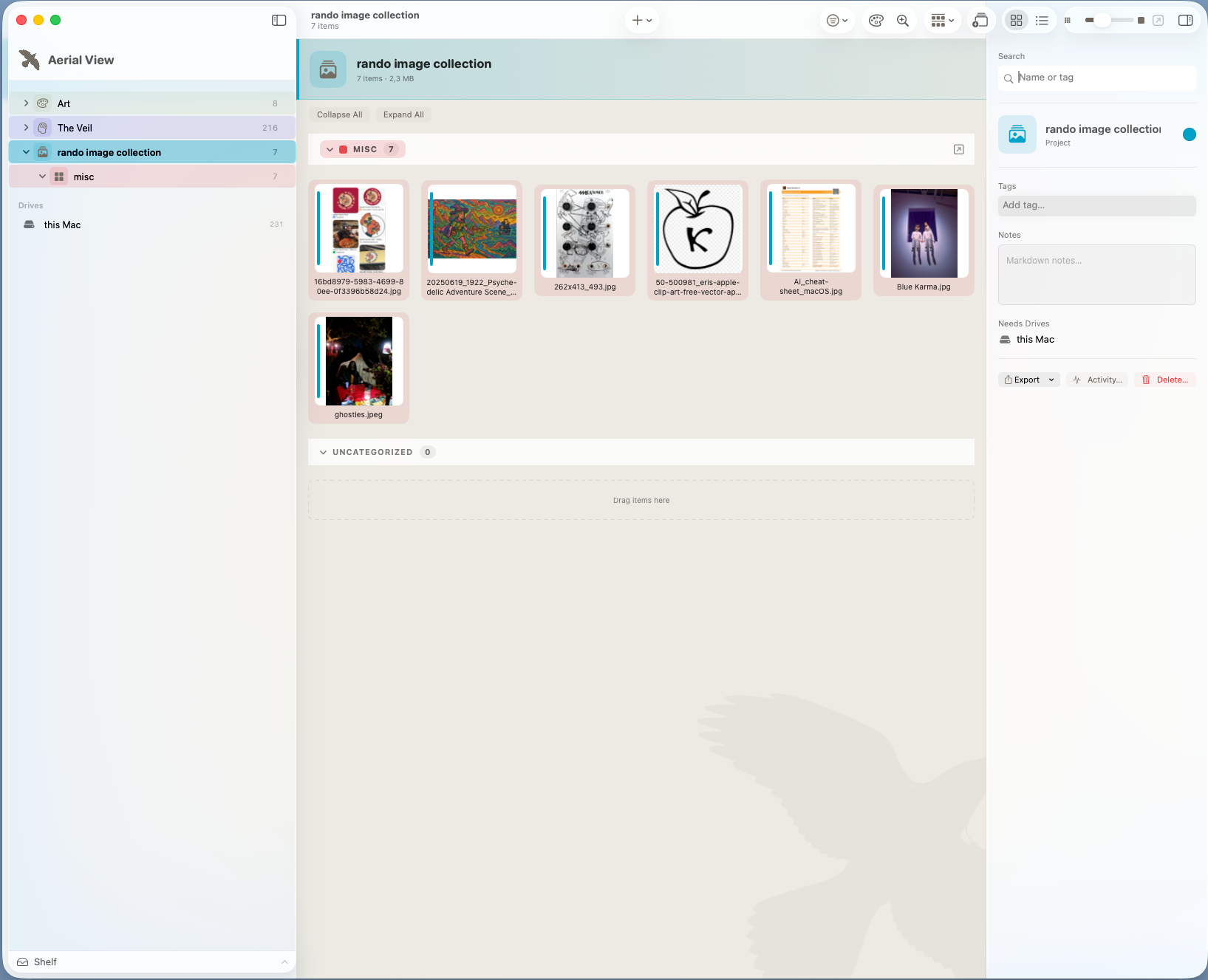This screenshot has height=980, width=1208.
Task: Expand the Art project in sidebar
Action: [26, 103]
